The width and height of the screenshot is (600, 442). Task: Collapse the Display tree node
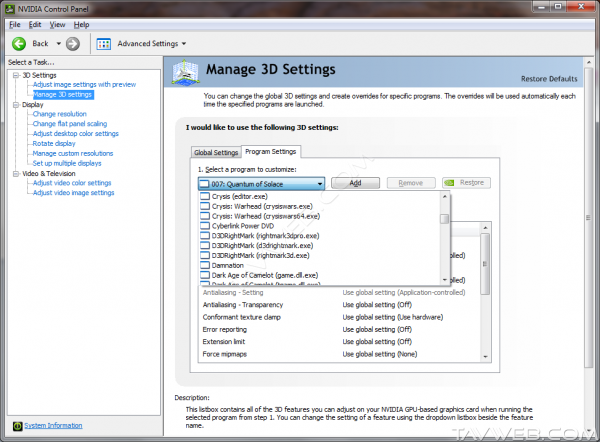(x=16, y=105)
